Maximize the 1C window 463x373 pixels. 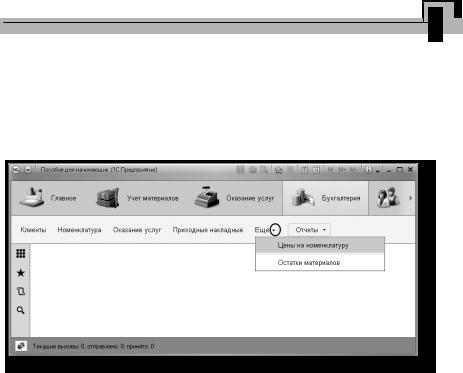(400, 170)
